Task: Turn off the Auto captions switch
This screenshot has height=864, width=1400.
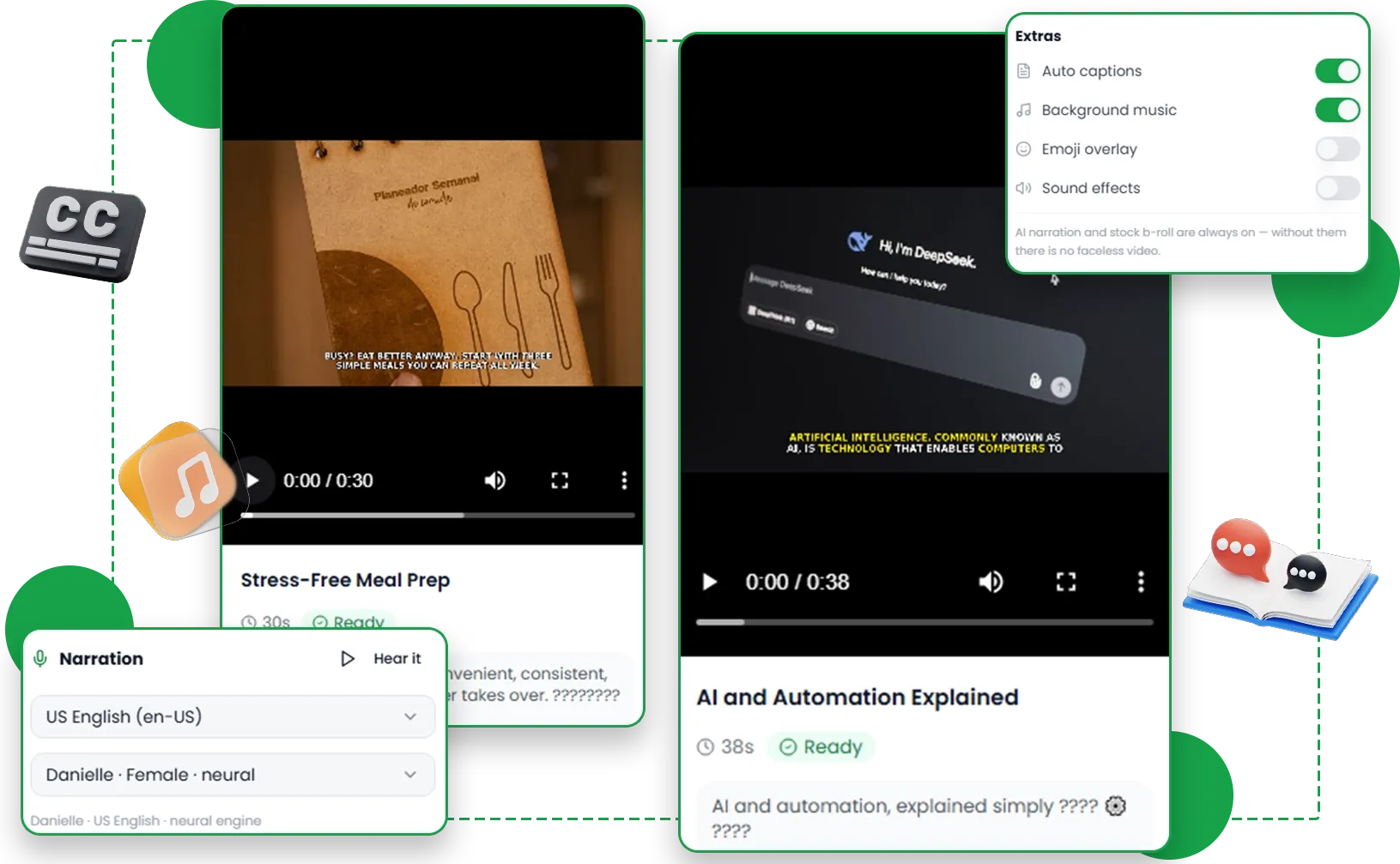Action: tap(1337, 70)
